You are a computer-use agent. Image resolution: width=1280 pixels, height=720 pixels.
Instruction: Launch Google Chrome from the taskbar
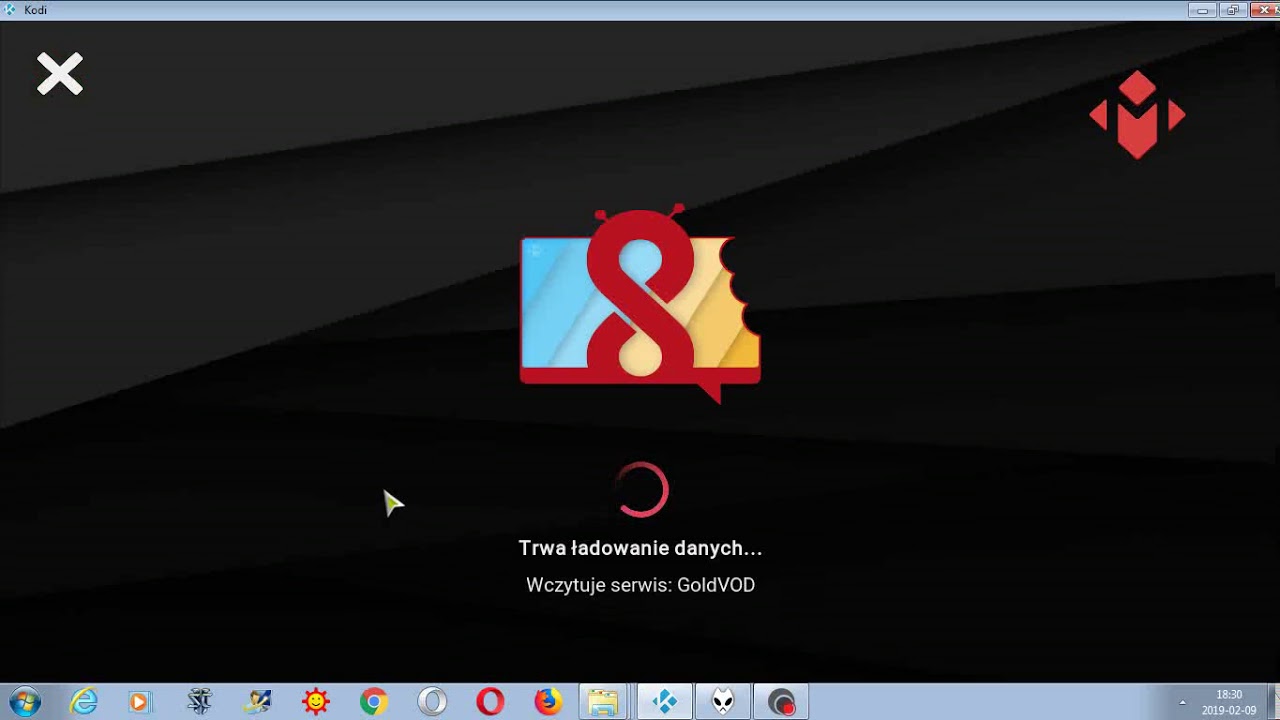pyautogui.click(x=374, y=702)
